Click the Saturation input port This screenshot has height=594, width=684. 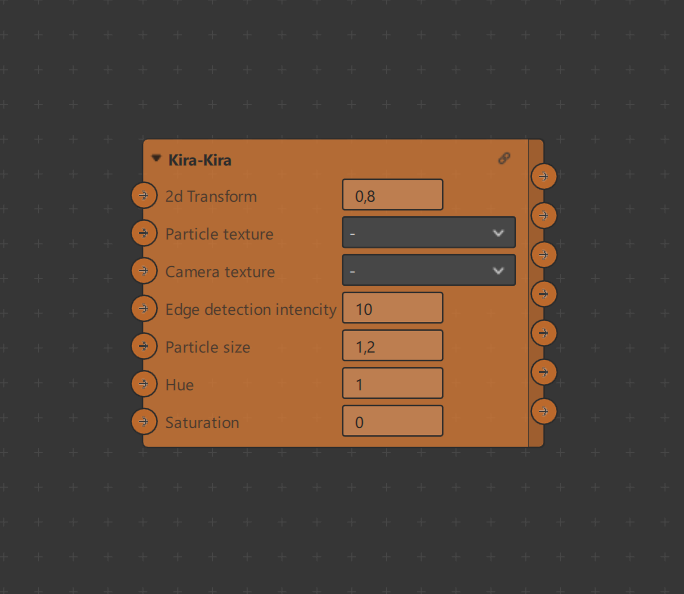pyautogui.click(x=144, y=422)
